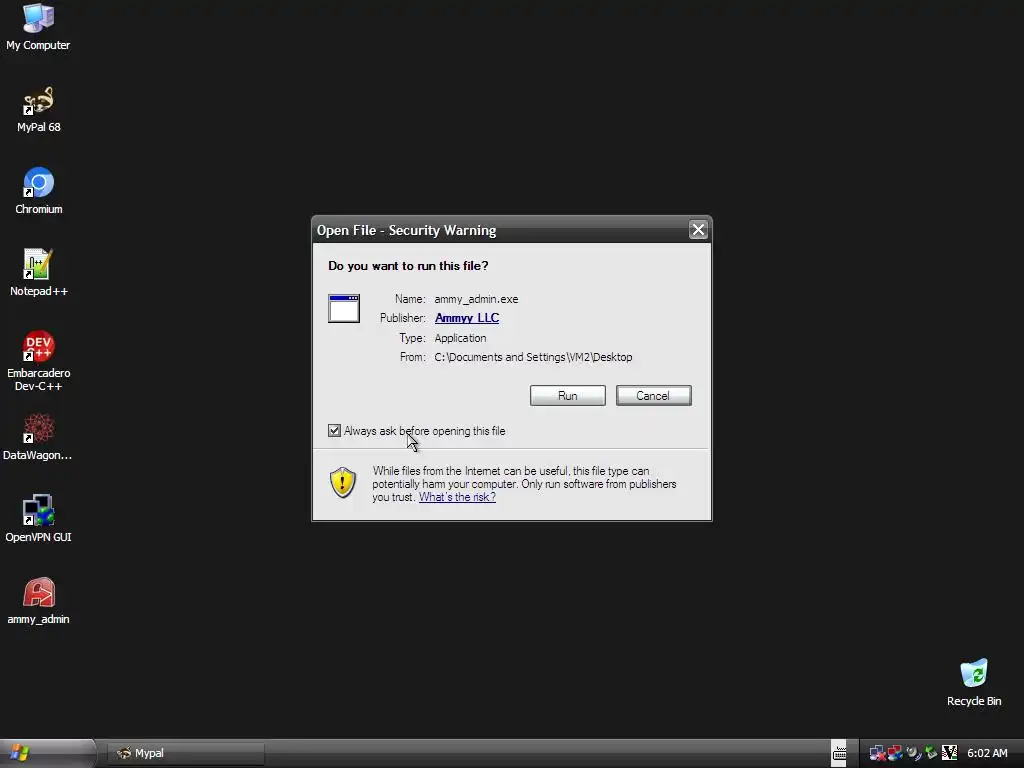1024x768 pixels.
Task: Uncheck Always ask before opening this file
Action: click(x=334, y=430)
